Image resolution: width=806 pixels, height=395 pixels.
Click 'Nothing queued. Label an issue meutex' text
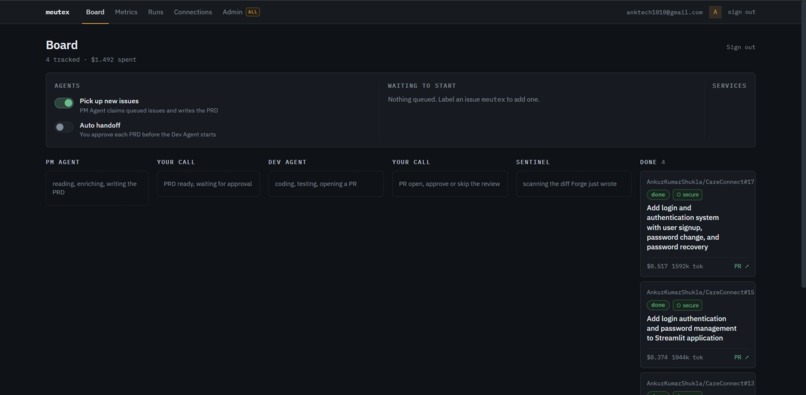point(463,100)
